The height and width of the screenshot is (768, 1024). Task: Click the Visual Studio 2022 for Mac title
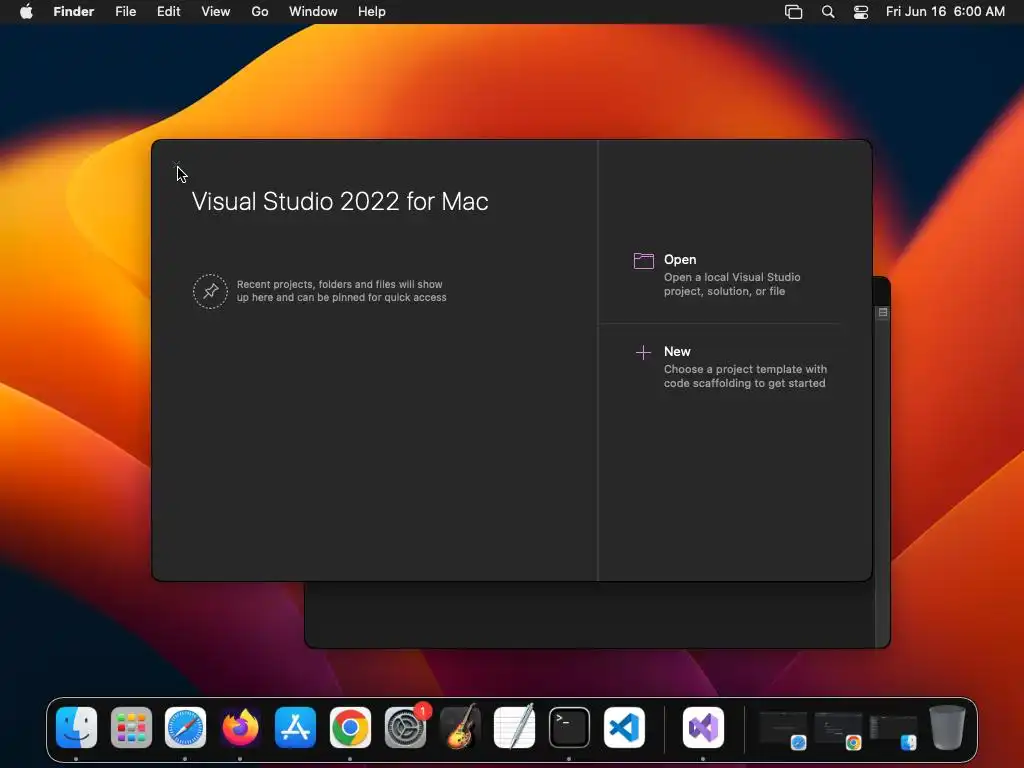coord(340,201)
